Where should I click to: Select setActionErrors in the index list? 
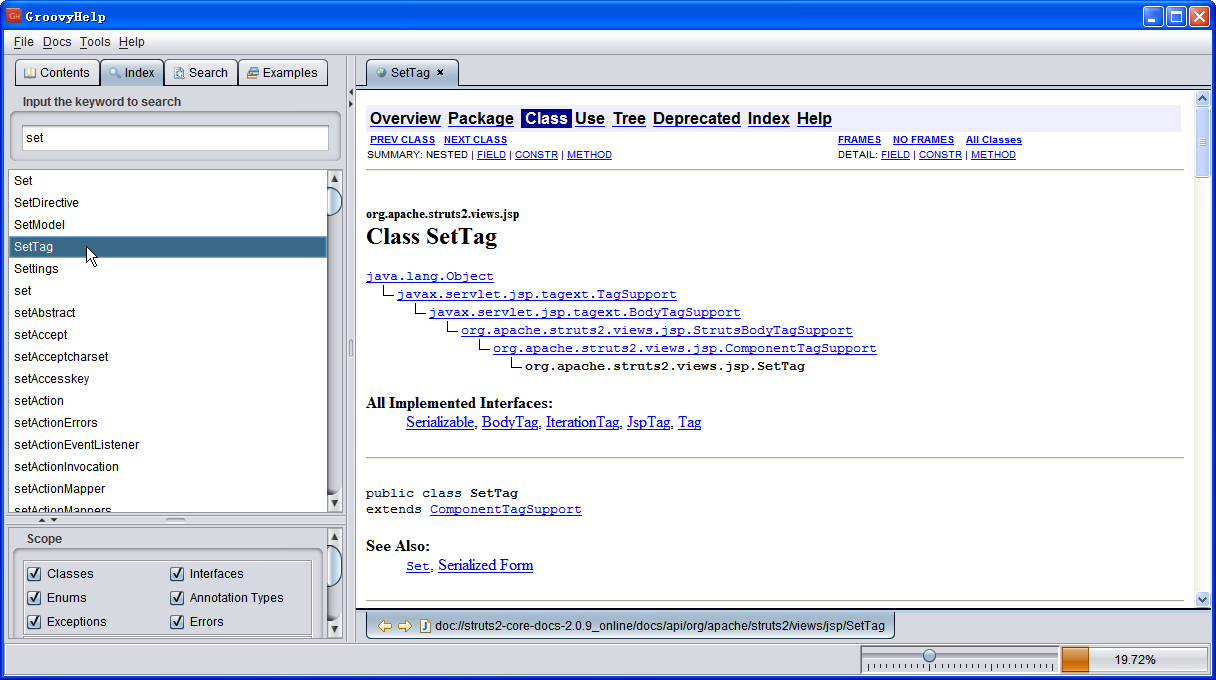click(168, 423)
